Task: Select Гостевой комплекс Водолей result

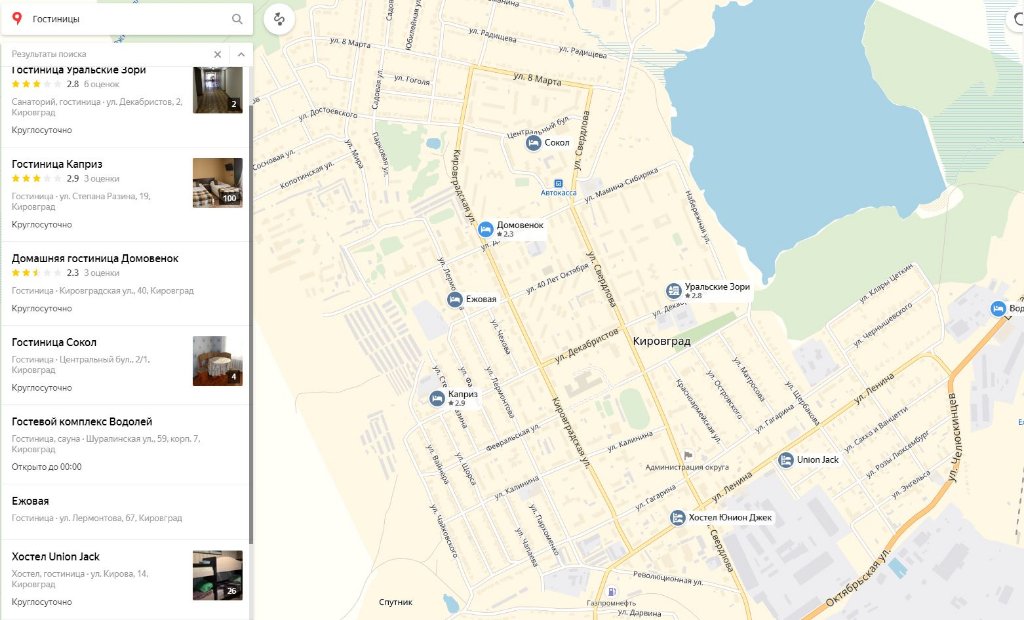Action: tap(82, 422)
